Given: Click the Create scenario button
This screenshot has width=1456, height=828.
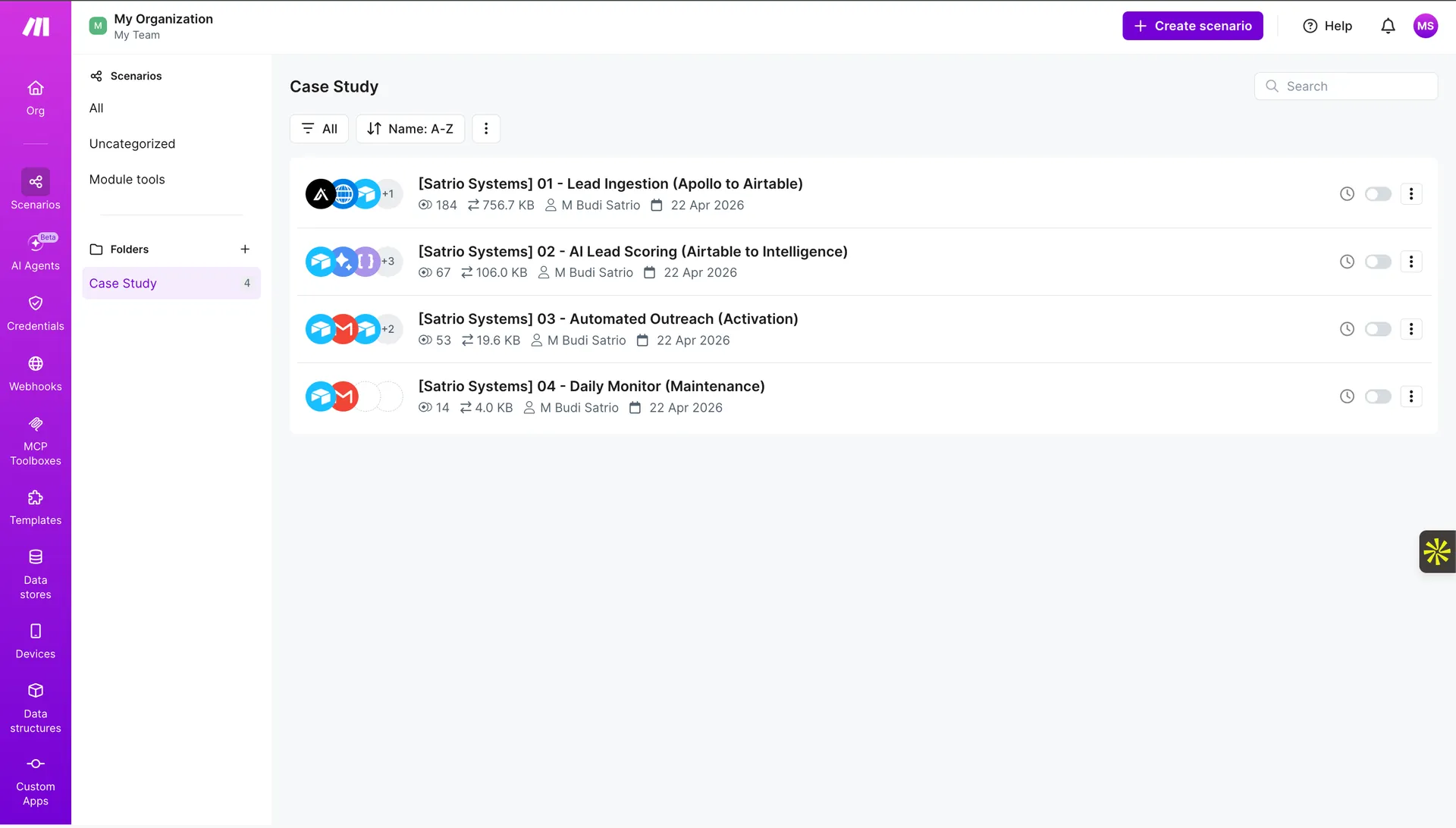Looking at the screenshot, I should [x=1192, y=25].
